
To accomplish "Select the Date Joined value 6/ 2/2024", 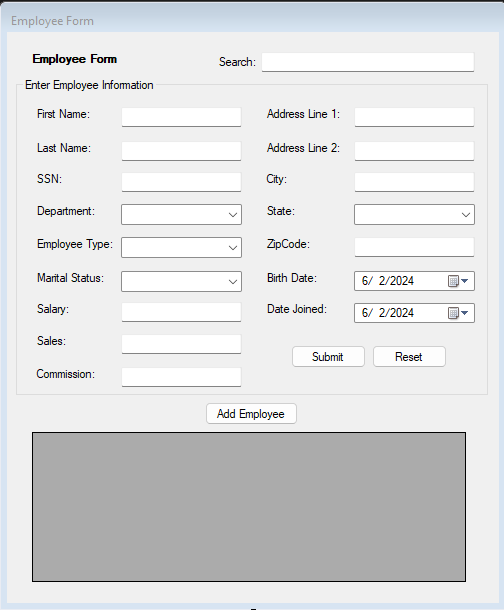I will point(388,313).
